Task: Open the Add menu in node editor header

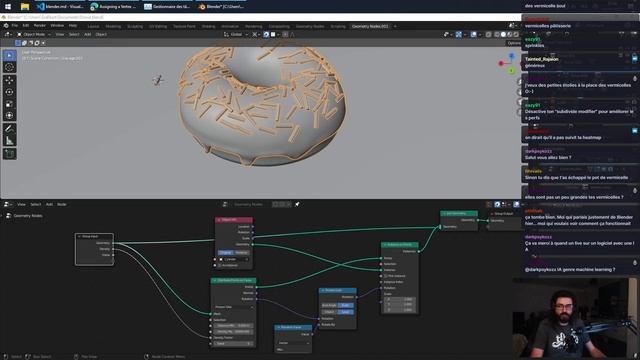Action: click(49, 204)
